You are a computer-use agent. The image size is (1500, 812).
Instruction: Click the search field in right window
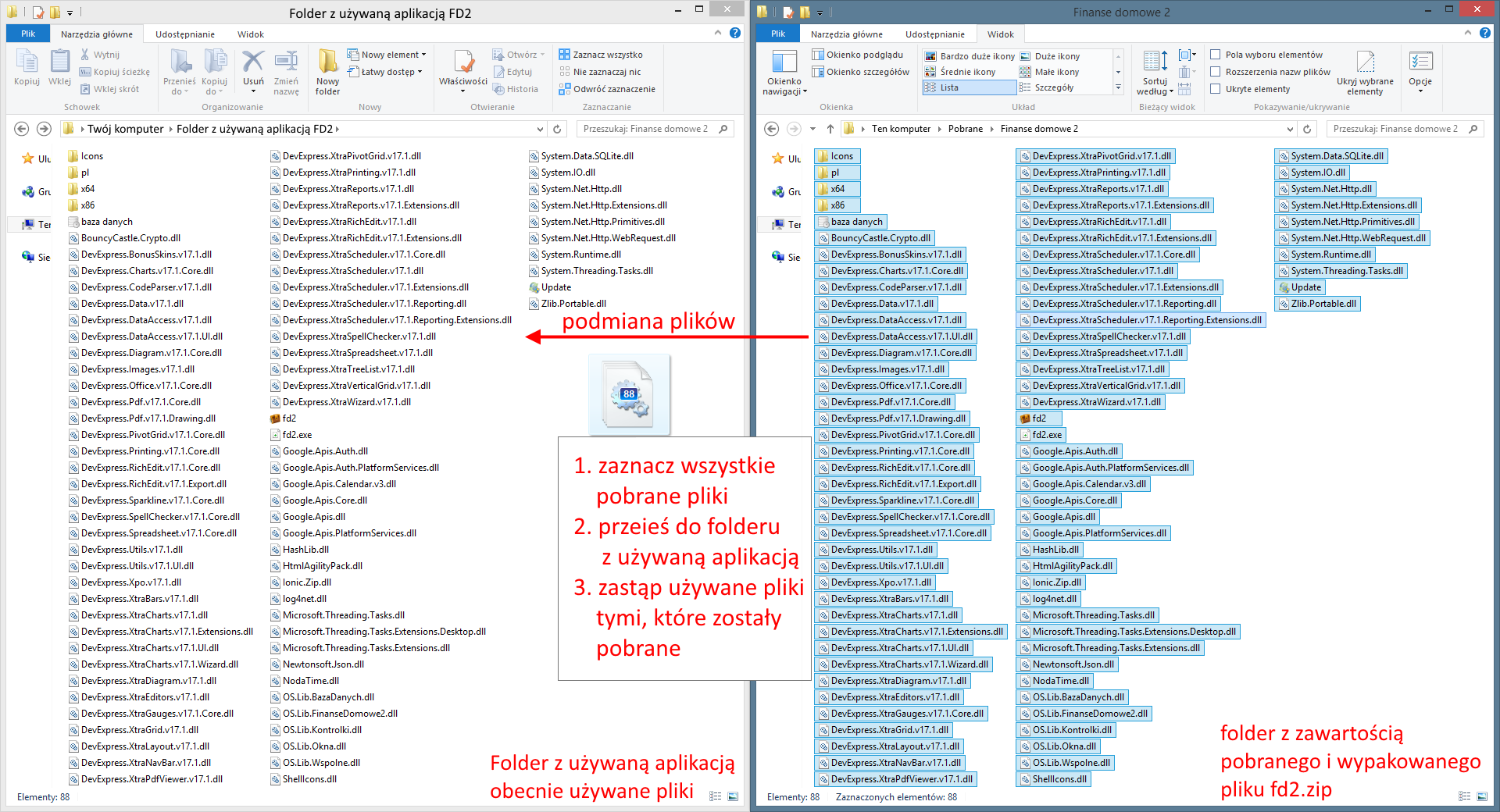[1396, 129]
